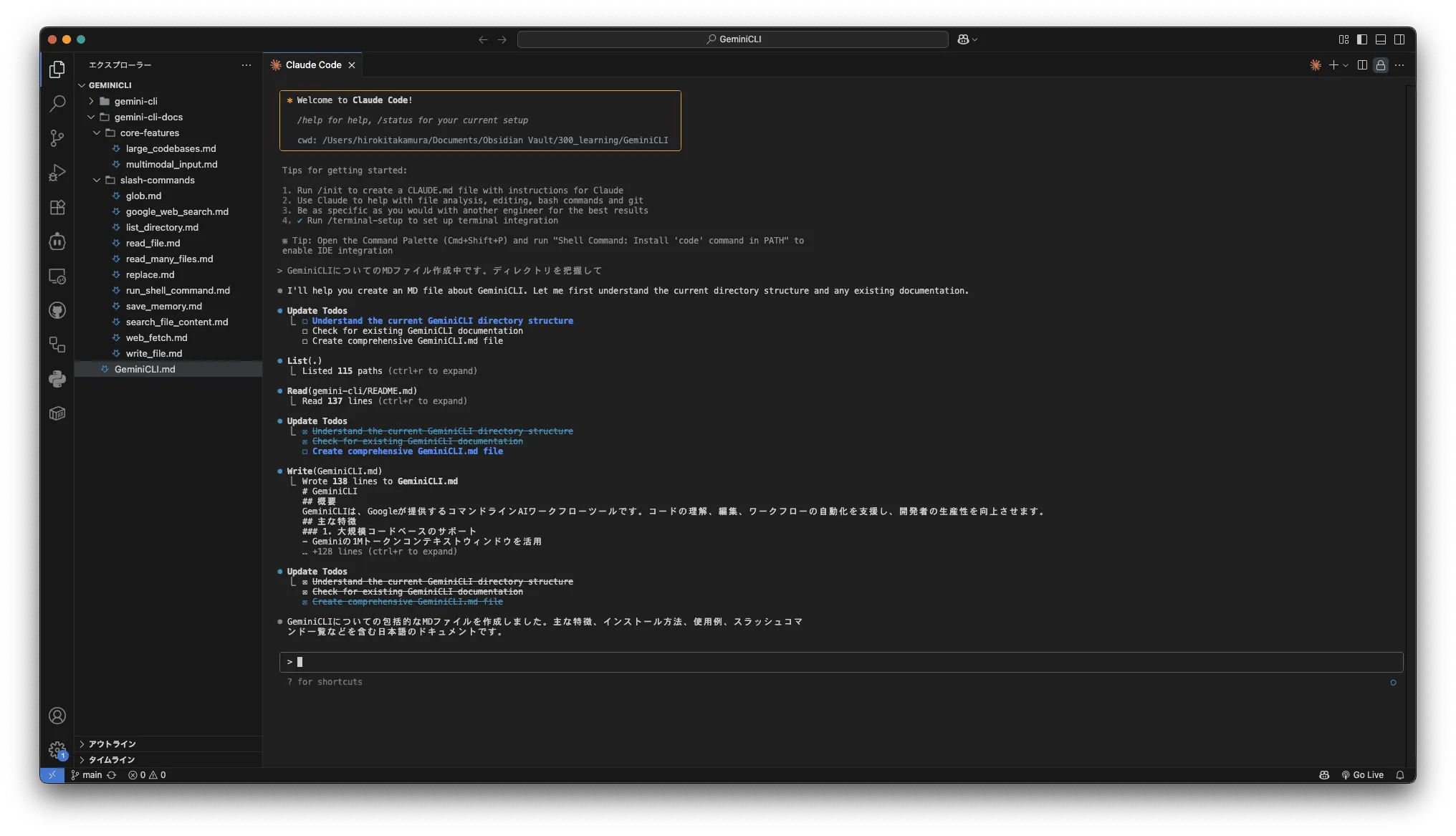Open the Remote Explorer view
The height and width of the screenshot is (836, 1456).
[57, 276]
